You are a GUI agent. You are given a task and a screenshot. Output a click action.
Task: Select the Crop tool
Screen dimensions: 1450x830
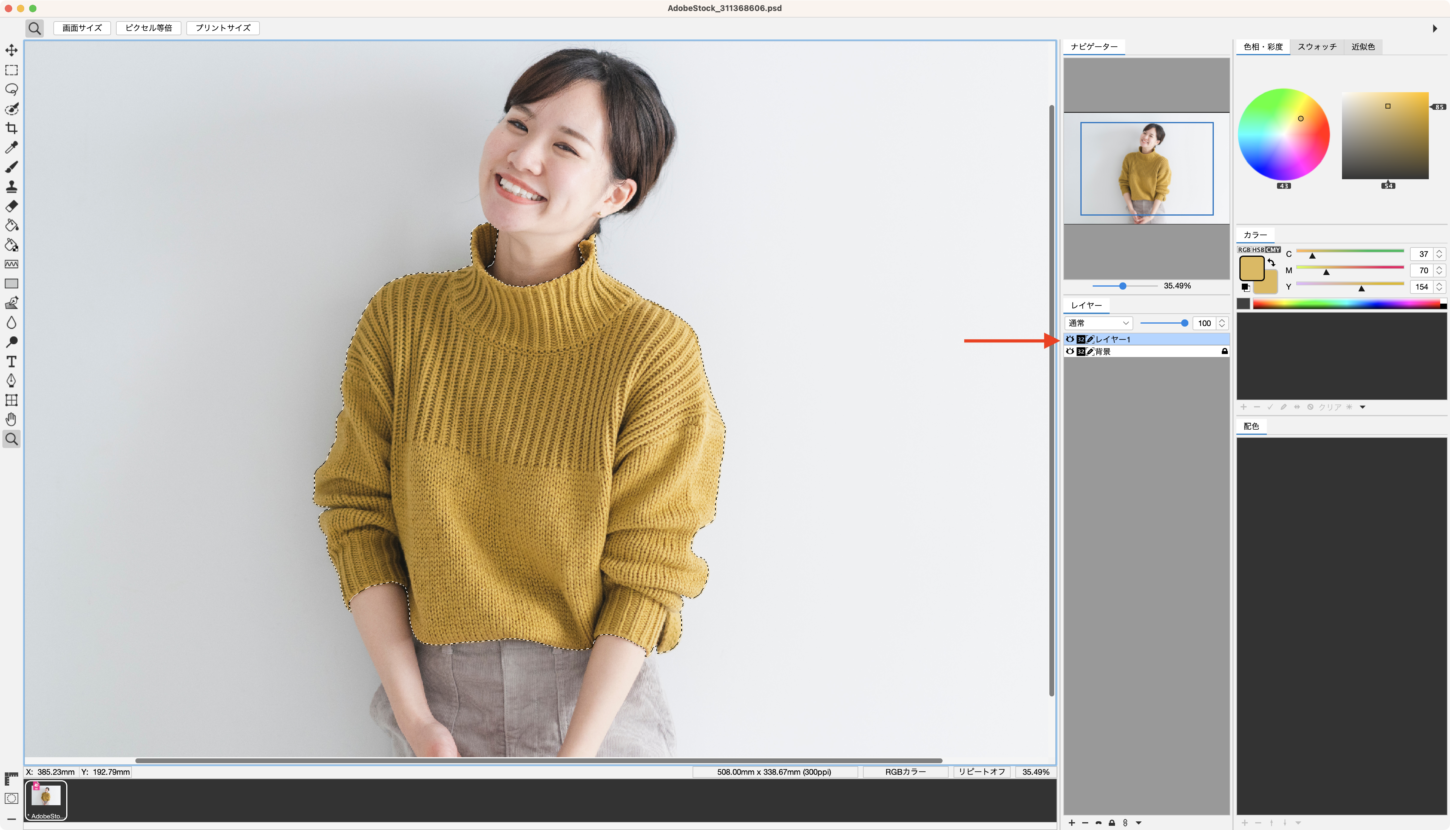click(11, 128)
